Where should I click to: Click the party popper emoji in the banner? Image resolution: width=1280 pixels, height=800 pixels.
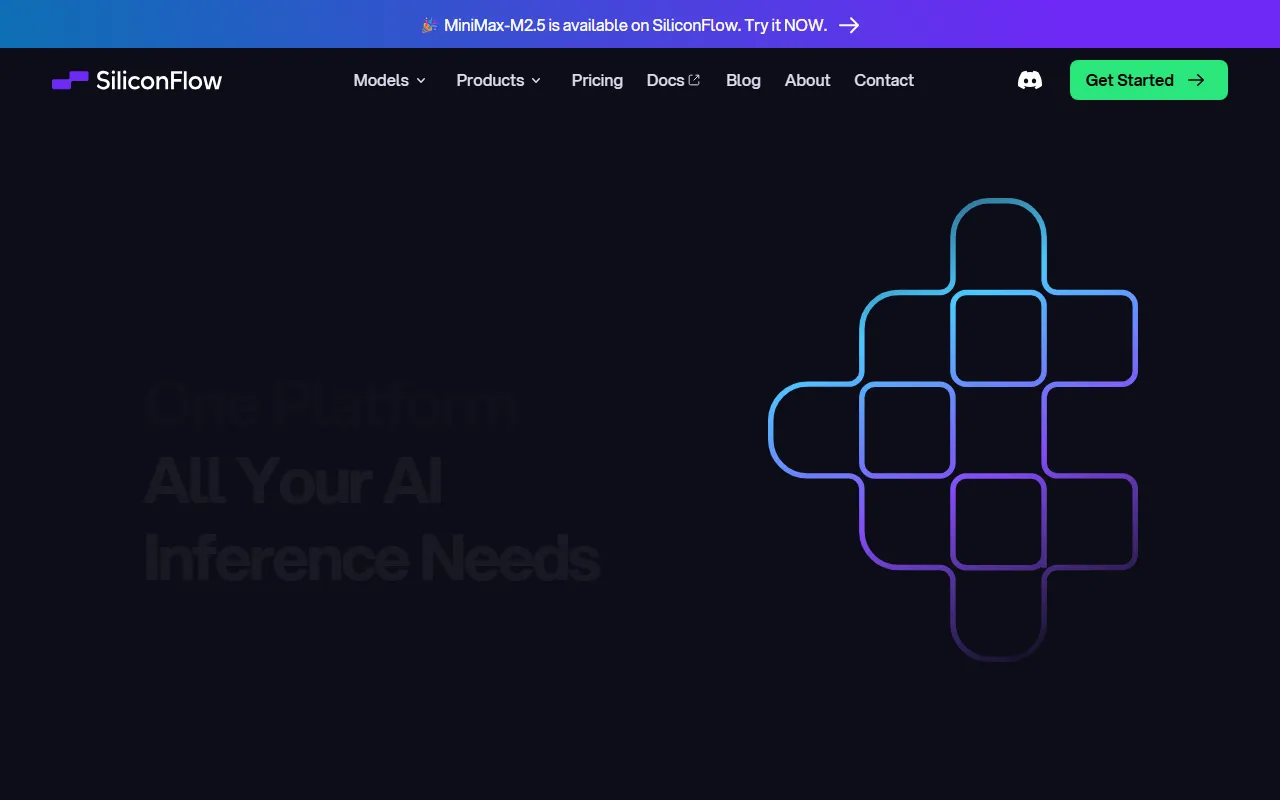click(x=429, y=25)
